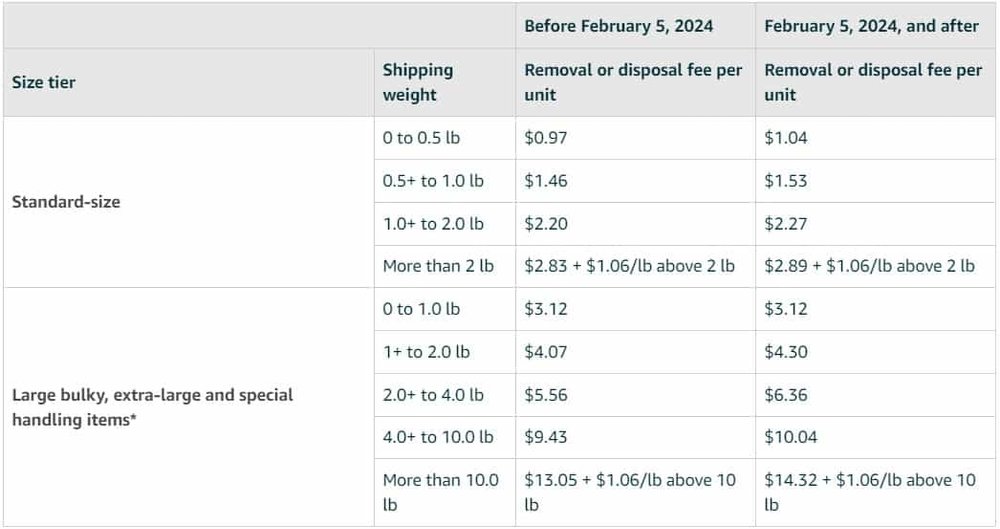
Task: Click the Size tier column header
Action: pos(43,82)
